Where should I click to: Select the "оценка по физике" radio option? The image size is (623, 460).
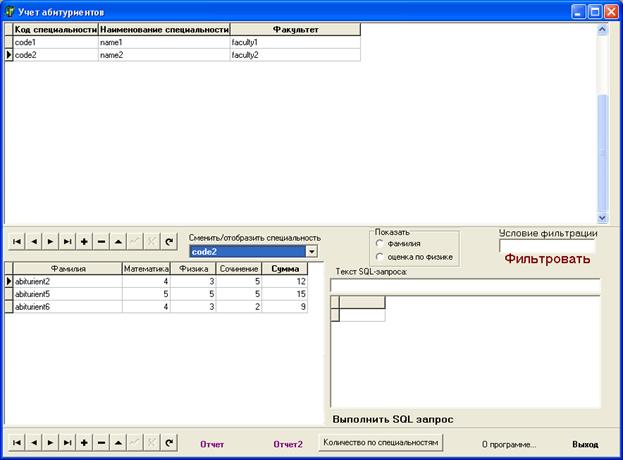click(380, 256)
